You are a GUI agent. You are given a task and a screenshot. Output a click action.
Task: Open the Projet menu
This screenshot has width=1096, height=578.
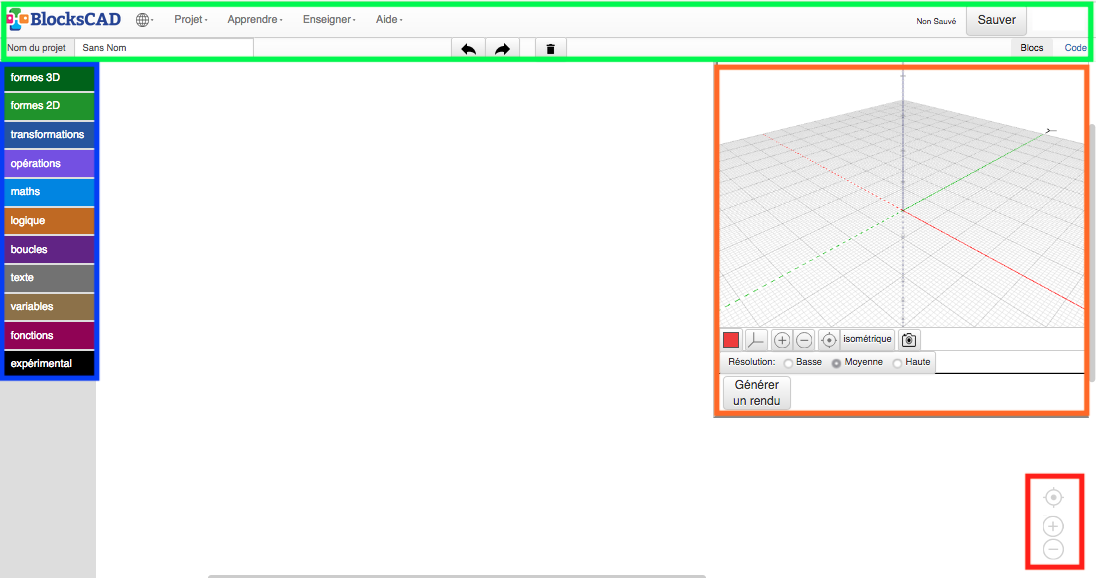(x=191, y=20)
